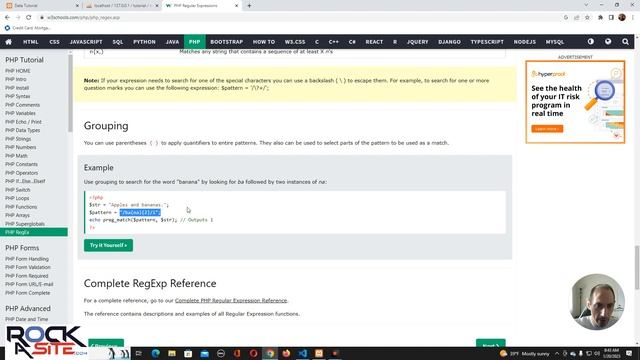Open a new browser tab
Viewport: 640px width, 360px height.
(x=249, y=6)
